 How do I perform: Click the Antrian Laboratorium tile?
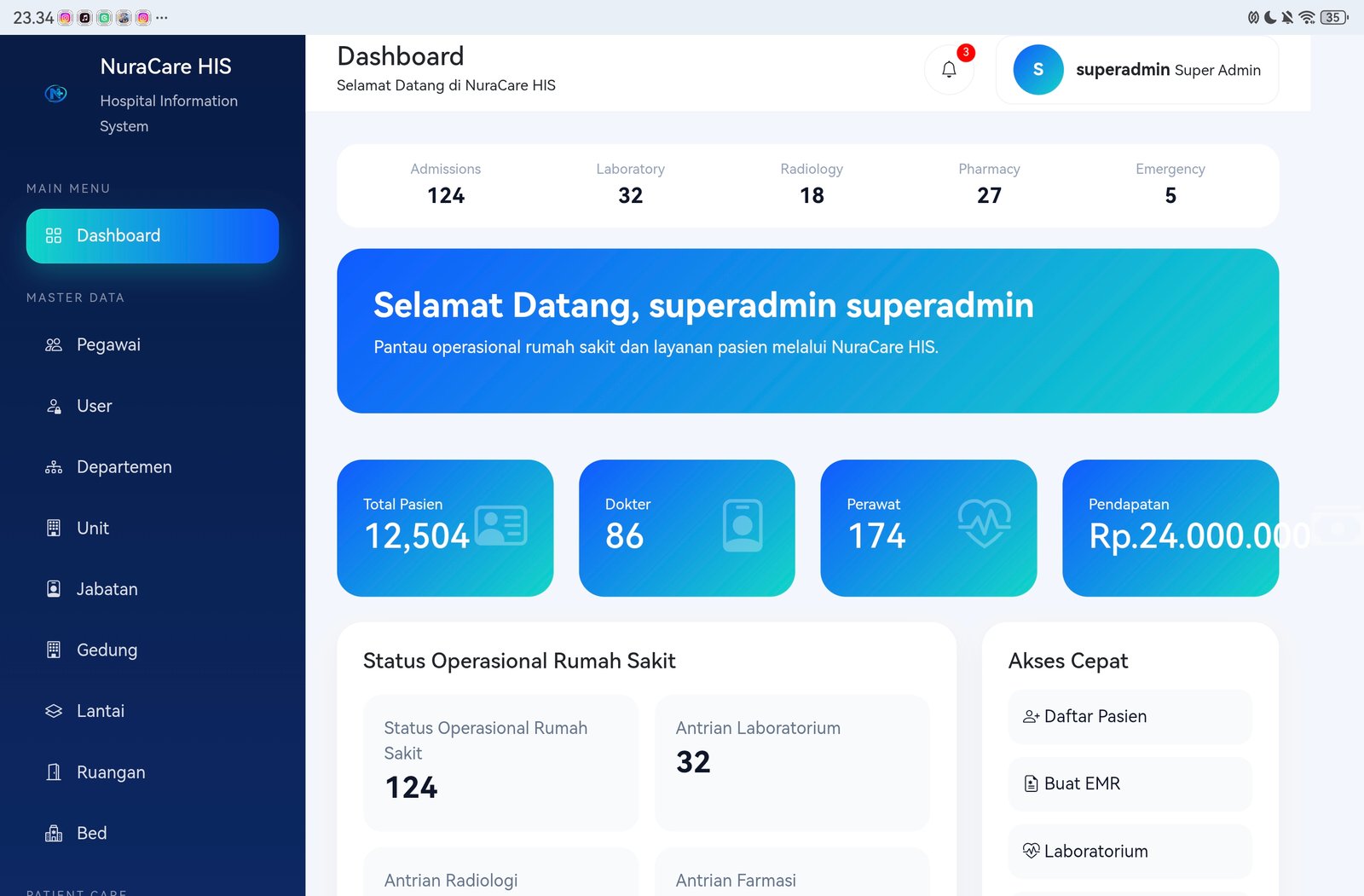(793, 763)
